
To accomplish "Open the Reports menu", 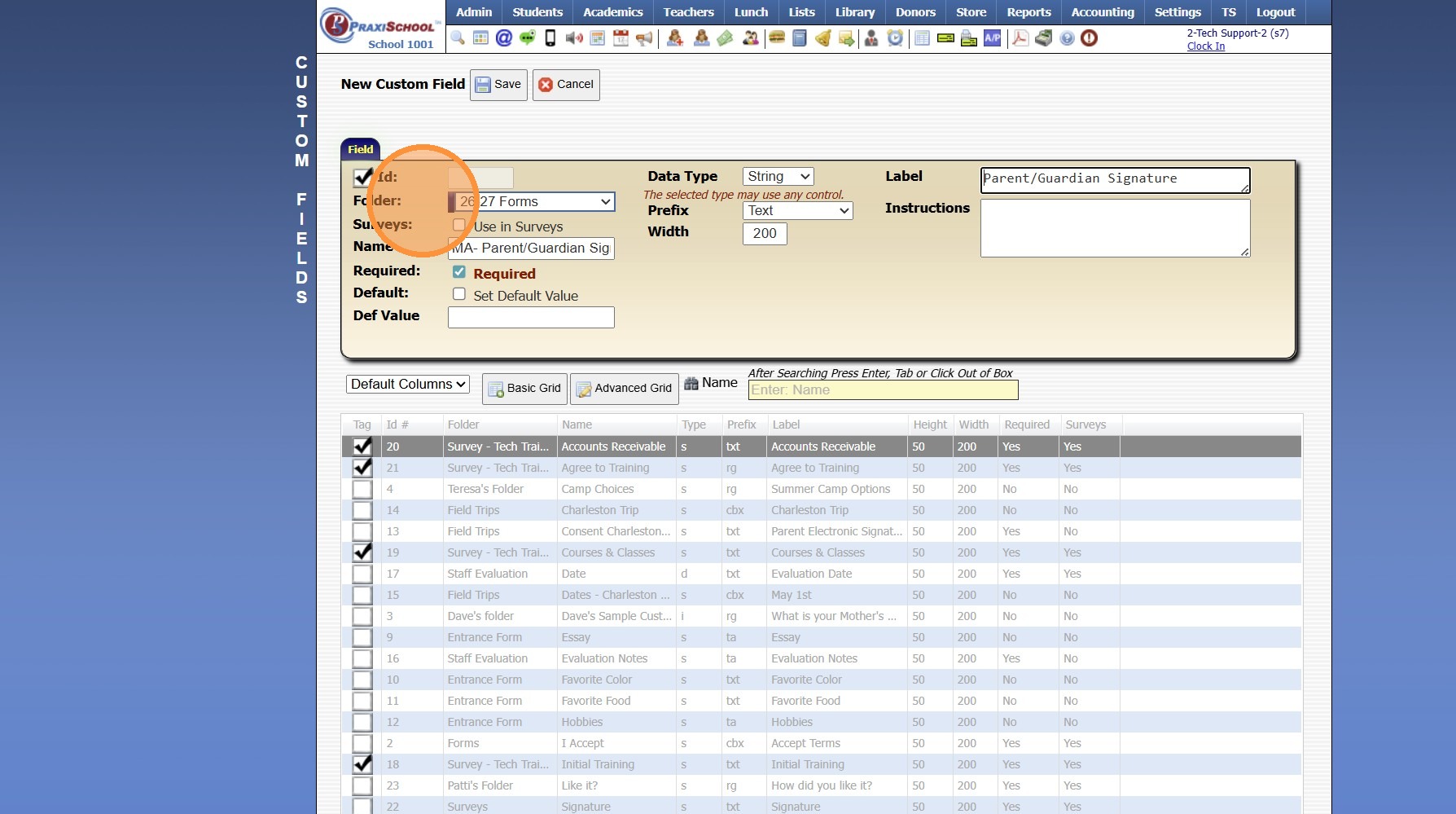I will pos(1028,12).
